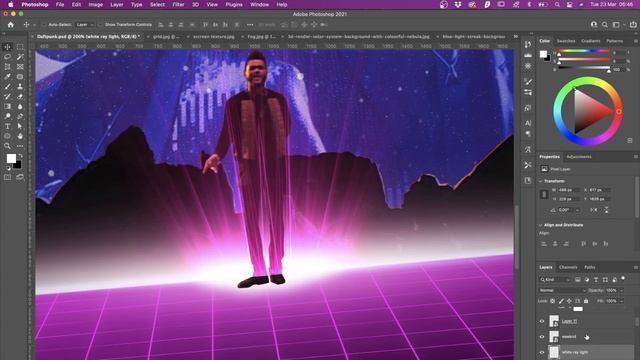The width and height of the screenshot is (640, 360).
Task: Switch to the Adjustments tab
Action: click(579, 157)
